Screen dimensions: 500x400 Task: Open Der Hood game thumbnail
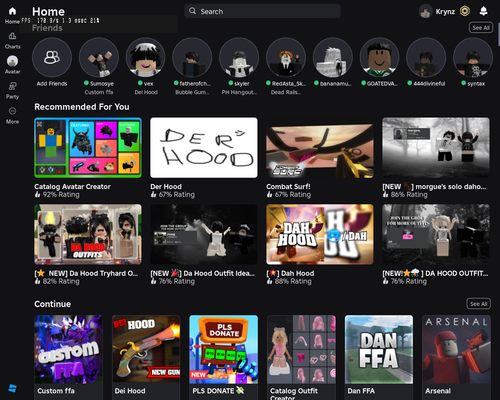[x=204, y=147]
